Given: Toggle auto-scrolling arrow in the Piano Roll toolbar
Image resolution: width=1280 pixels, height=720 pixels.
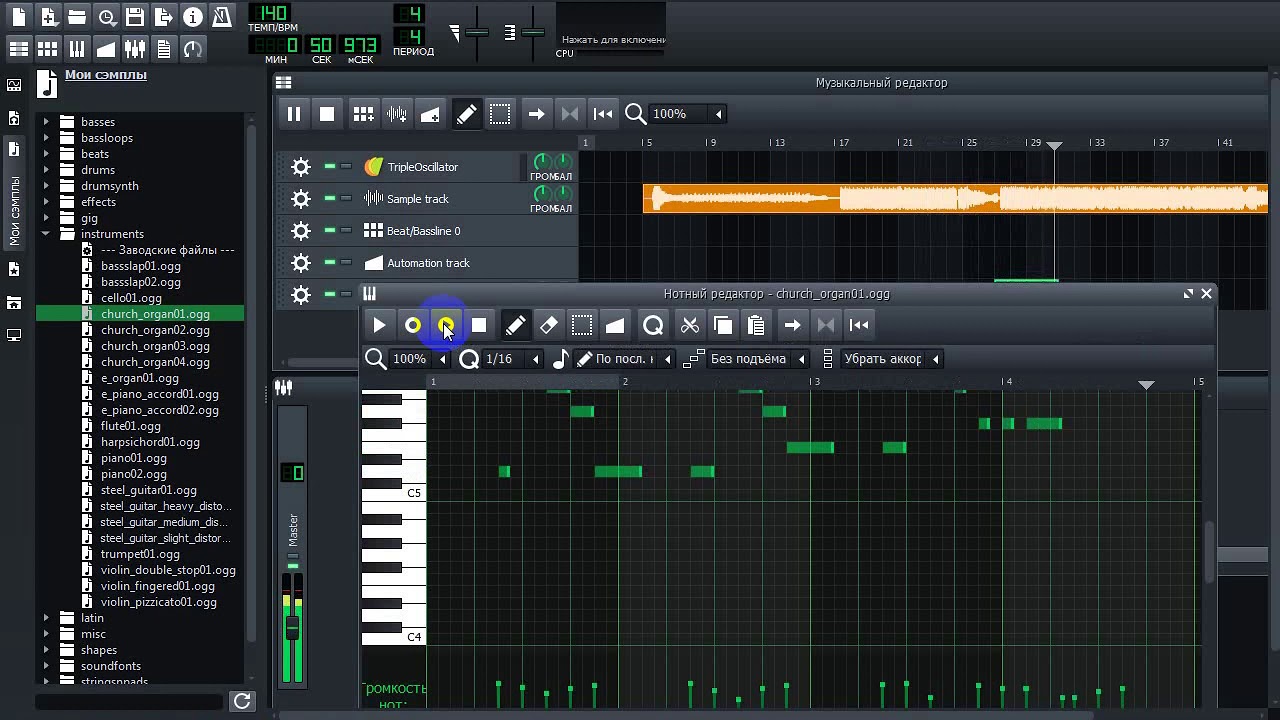Looking at the screenshot, I should coord(792,325).
